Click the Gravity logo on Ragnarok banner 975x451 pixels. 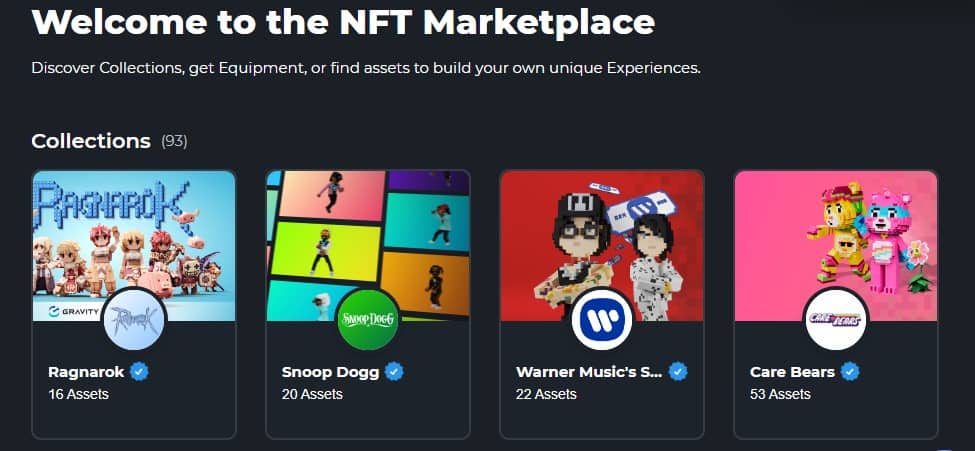(x=73, y=311)
